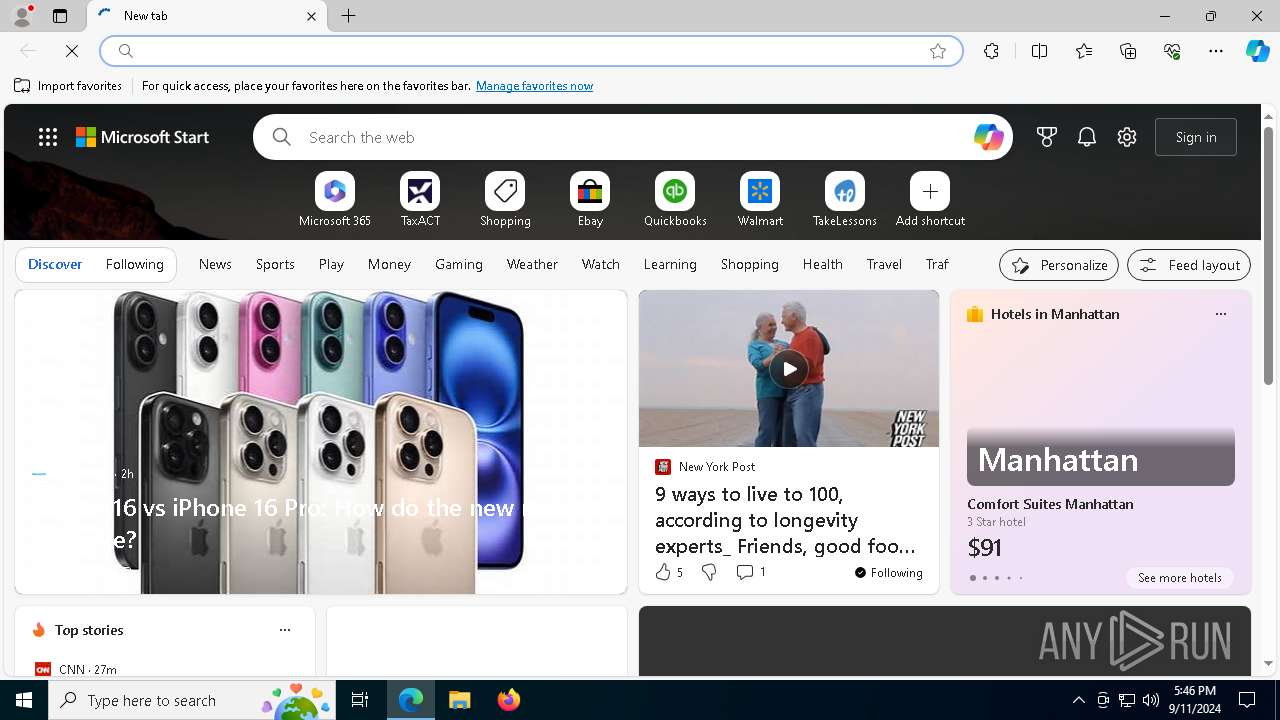Go to Weather category
Screen dimensions: 1280x720
point(532,264)
